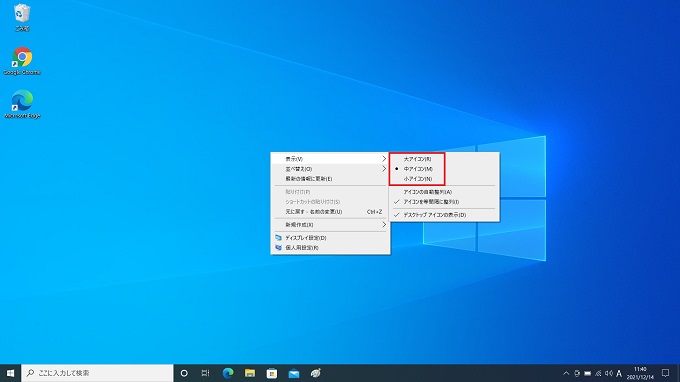Check the battery tray icon
Image resolution: width=680 pixels, height=382 pixels.
click(x=588, y=373)
